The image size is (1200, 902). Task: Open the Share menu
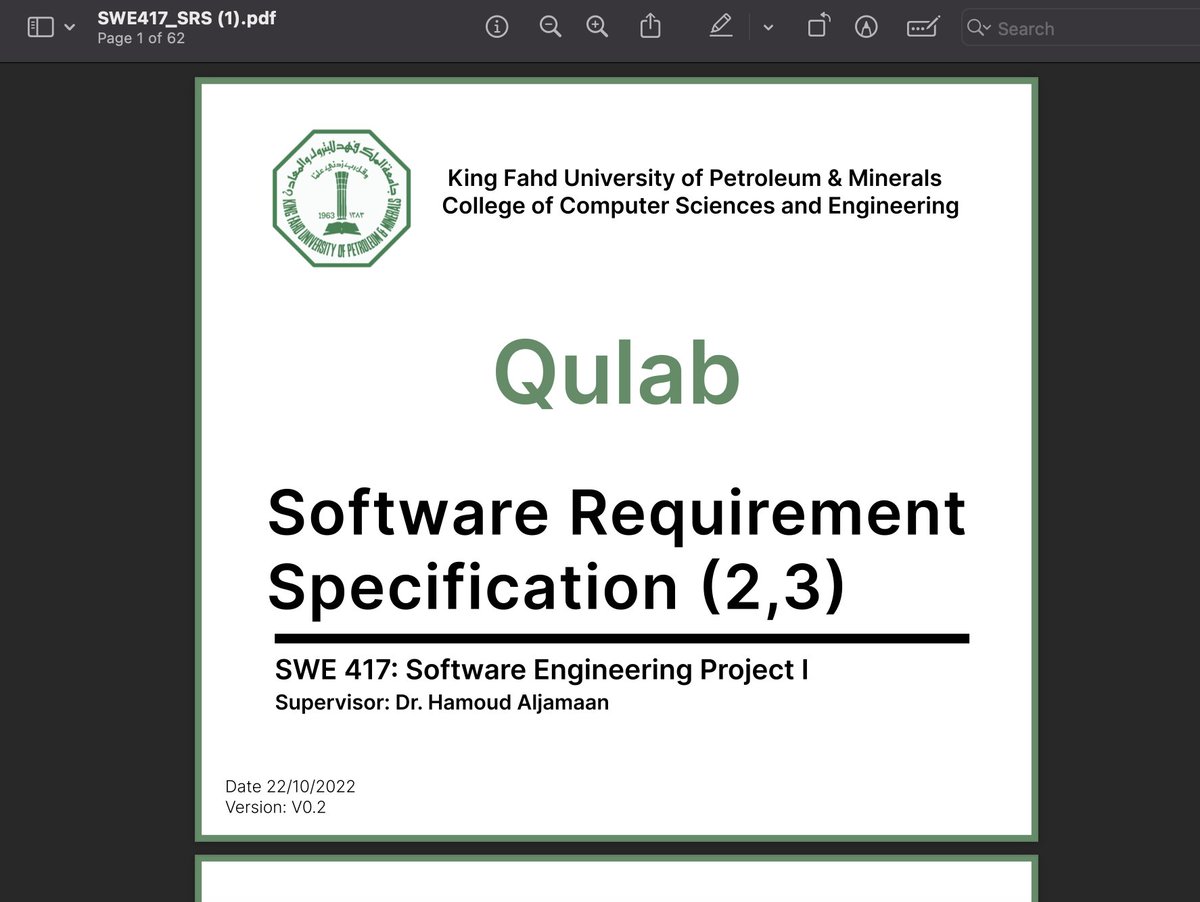click(650, 27)
